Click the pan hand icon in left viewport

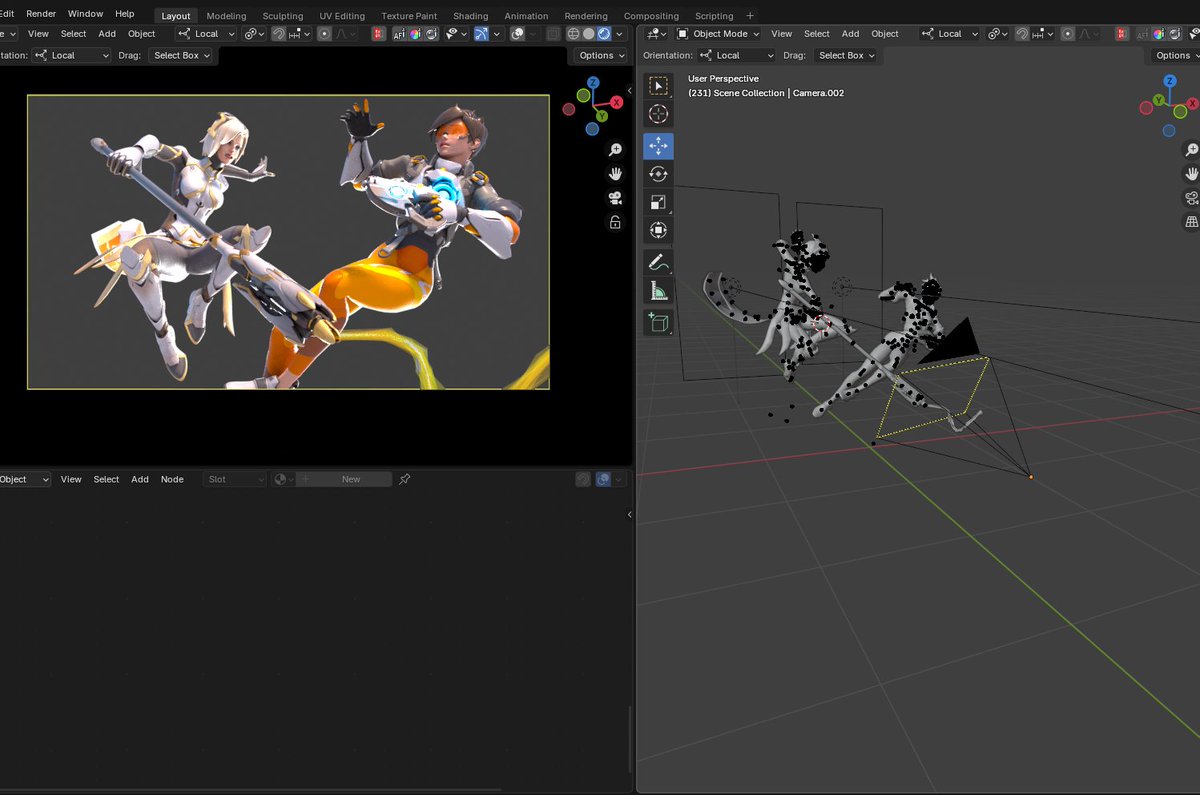click(616, 174)
